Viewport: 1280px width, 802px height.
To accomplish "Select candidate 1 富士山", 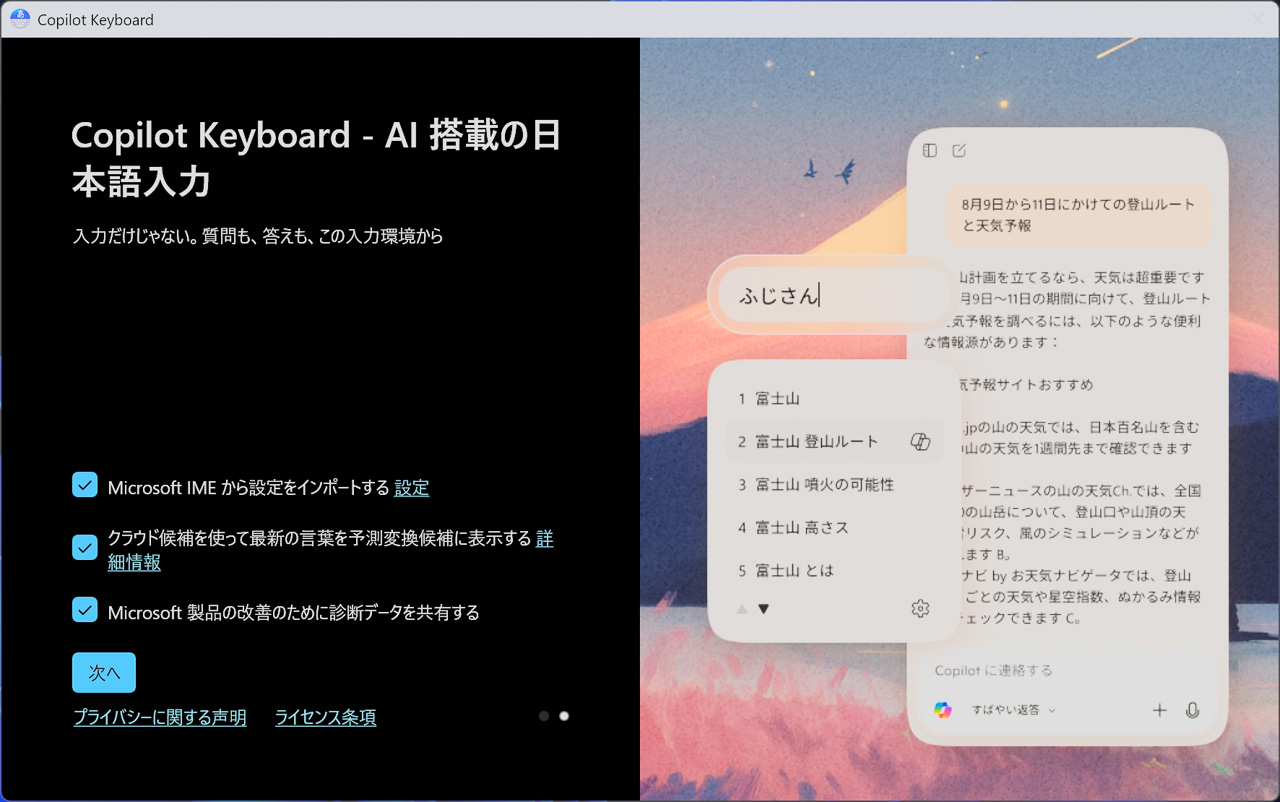I will [x=777, y=399].
